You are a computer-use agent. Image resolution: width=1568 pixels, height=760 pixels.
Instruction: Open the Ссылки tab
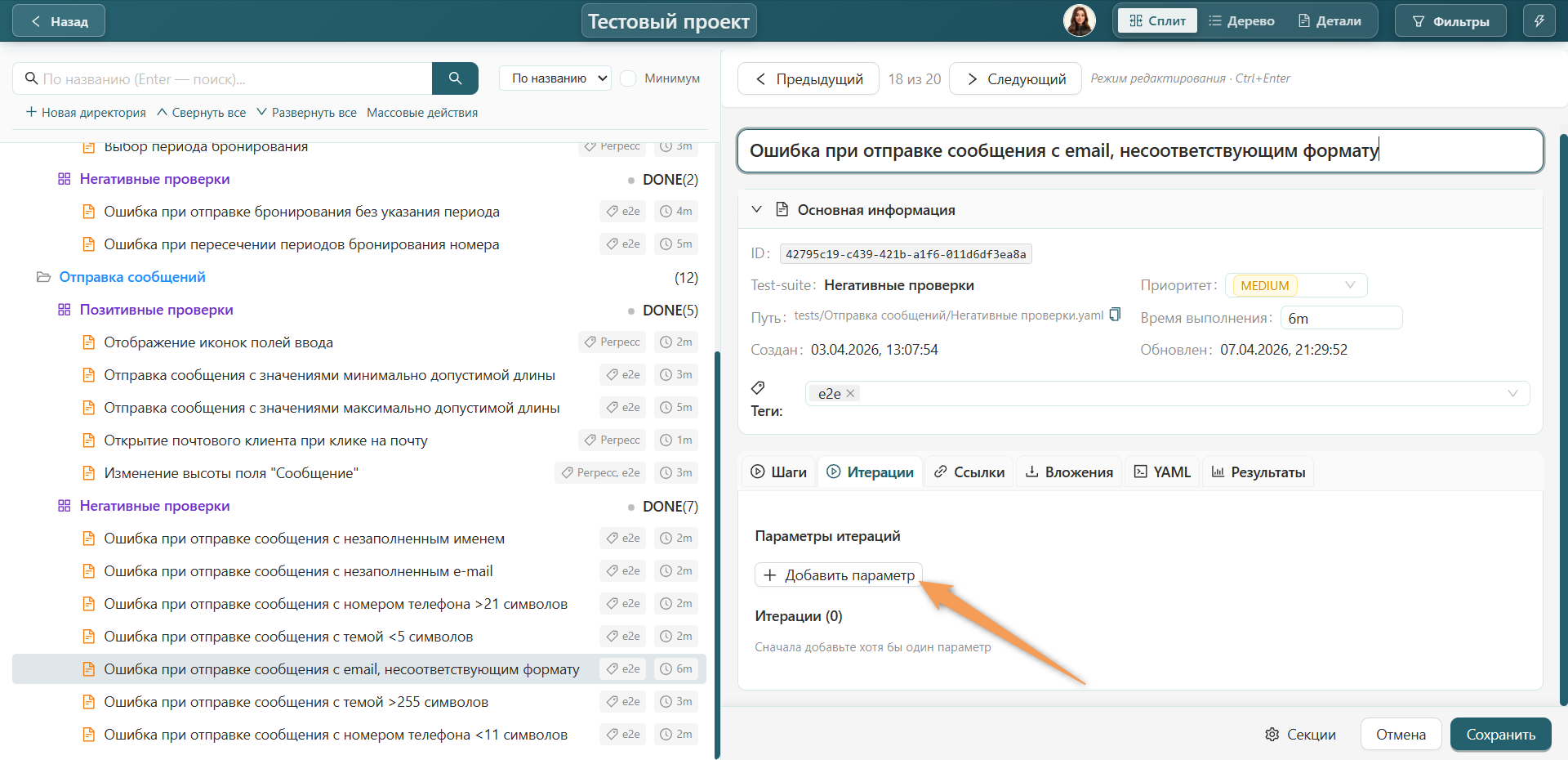coord(969,472)
